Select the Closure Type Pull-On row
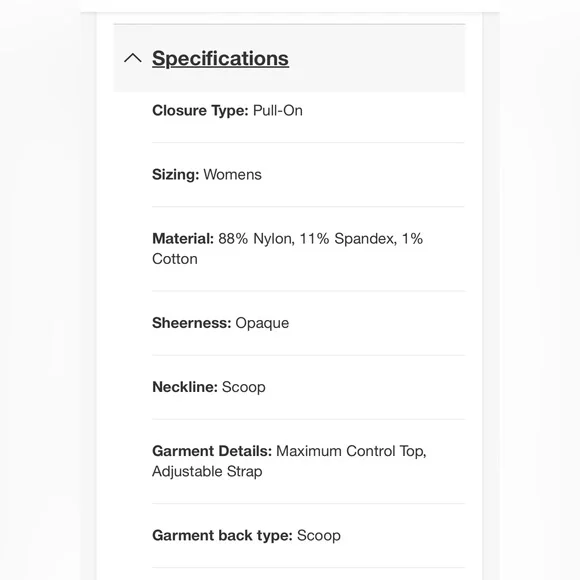The image size is (580, 580). coord(308,111)
